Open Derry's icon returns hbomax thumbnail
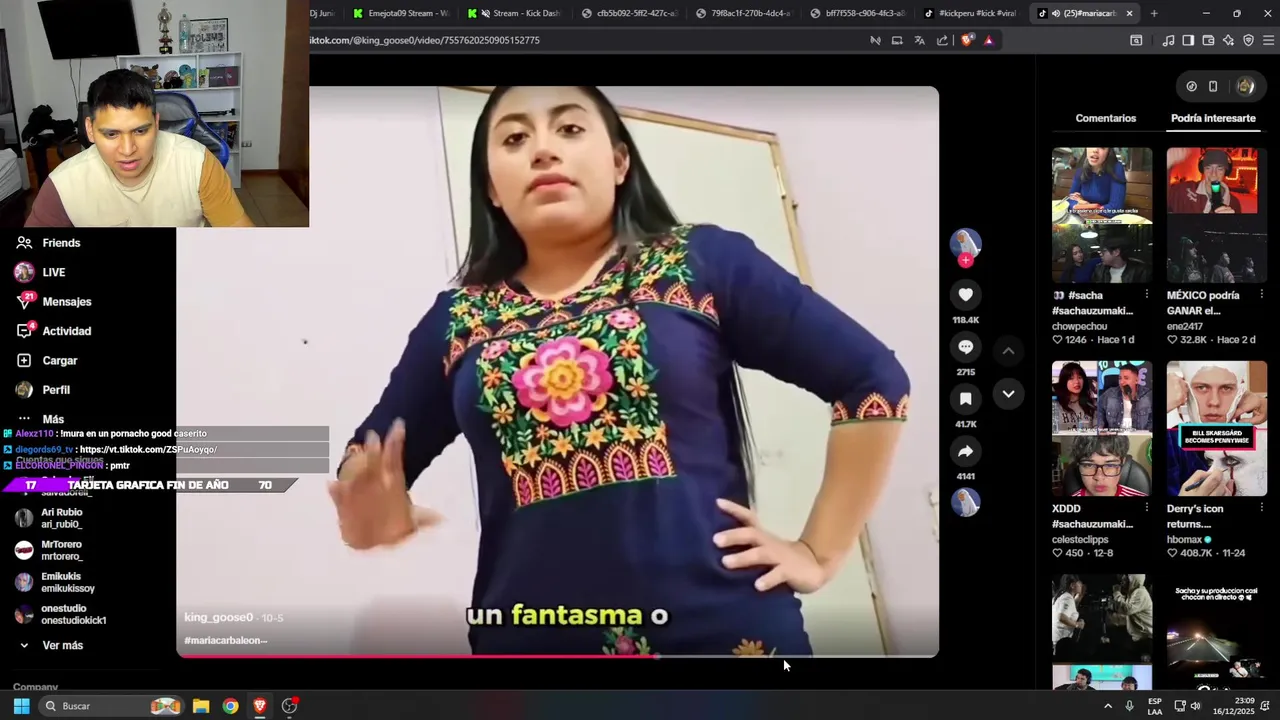This screenshot has height=720, width=1280. pyautogui.click(x=1216, y=428)
